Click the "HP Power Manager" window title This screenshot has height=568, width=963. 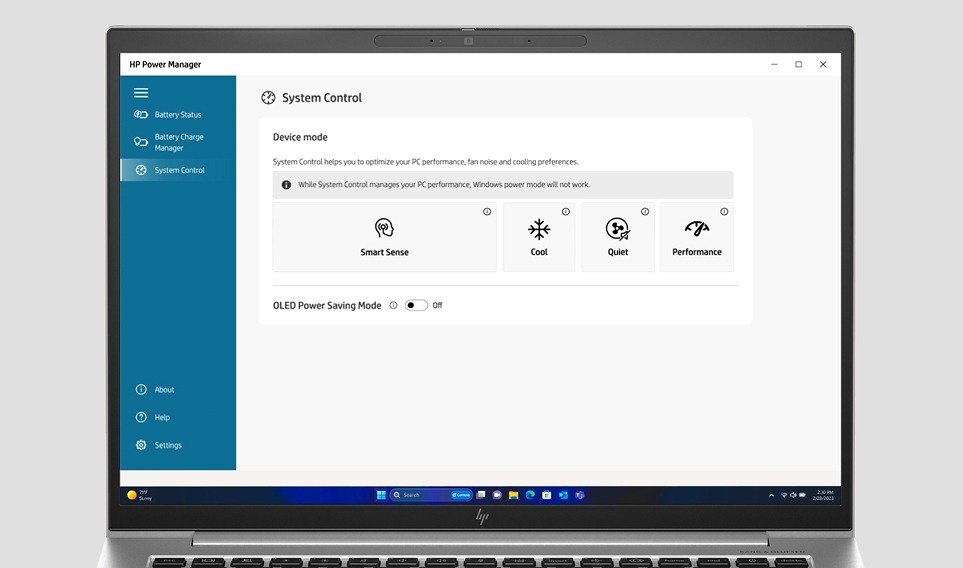165,64
